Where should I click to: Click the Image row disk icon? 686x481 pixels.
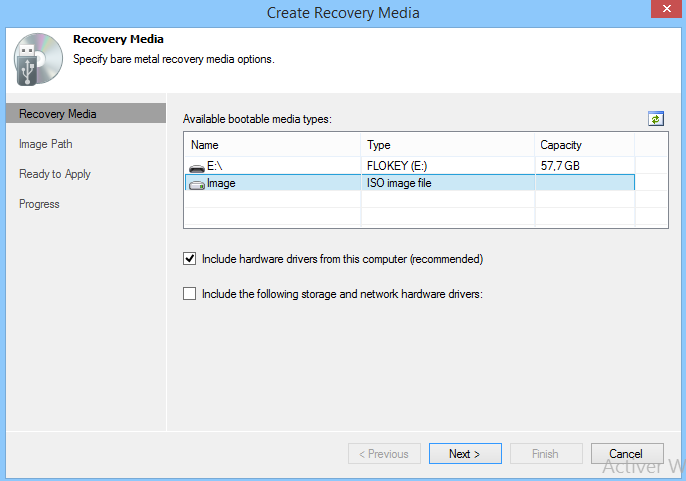click(x=197, y=185)
